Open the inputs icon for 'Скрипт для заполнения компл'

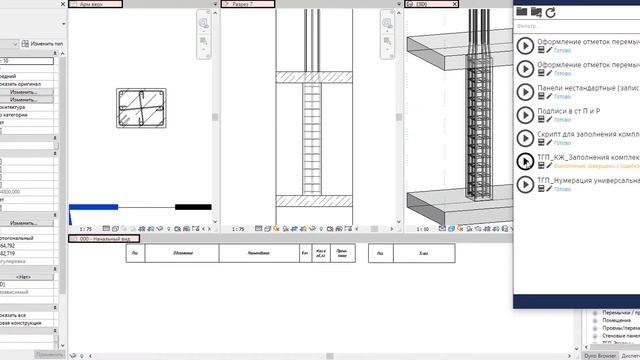(x=541, y=142)
